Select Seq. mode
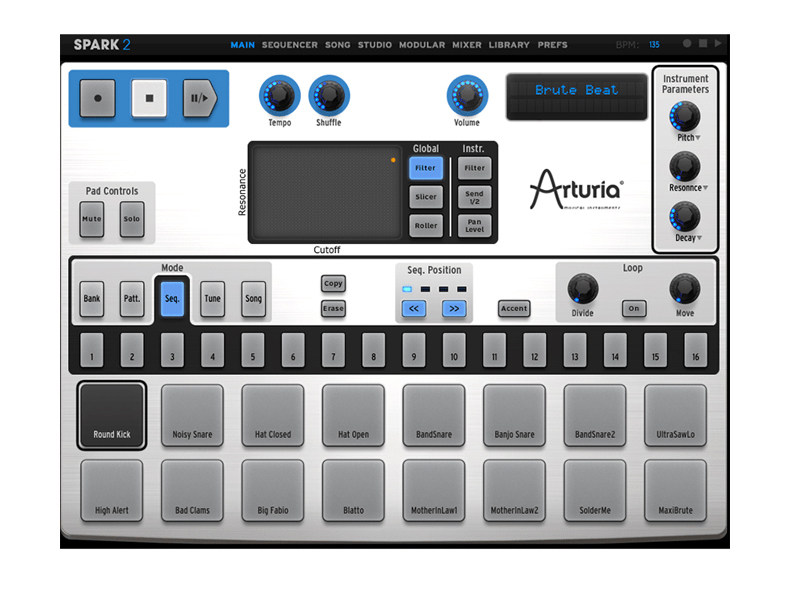The height and width of the screenshot is (603, 790). click(x=172, y=299)
